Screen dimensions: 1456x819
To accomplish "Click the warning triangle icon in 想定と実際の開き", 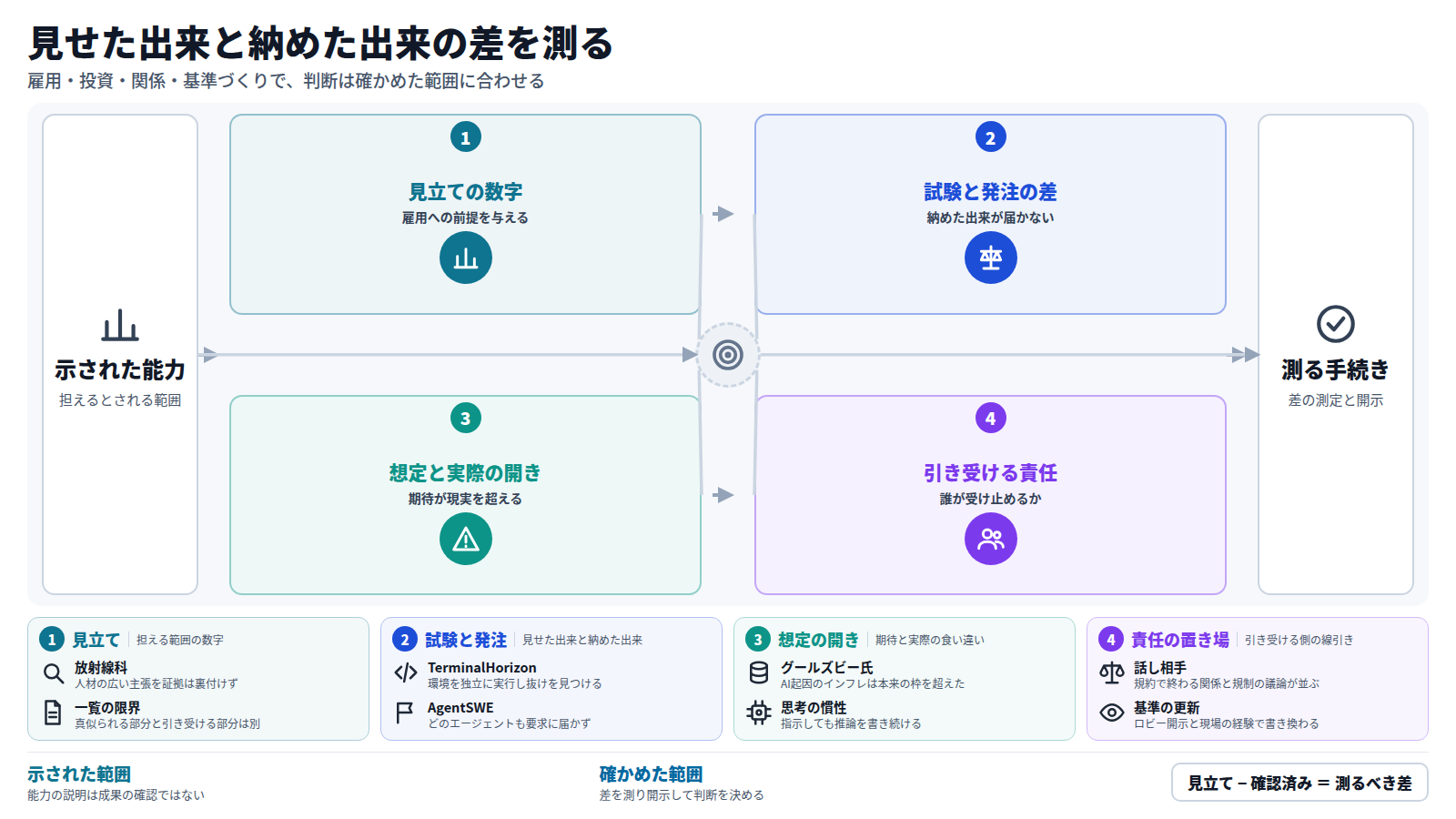I will coord(466,539).
